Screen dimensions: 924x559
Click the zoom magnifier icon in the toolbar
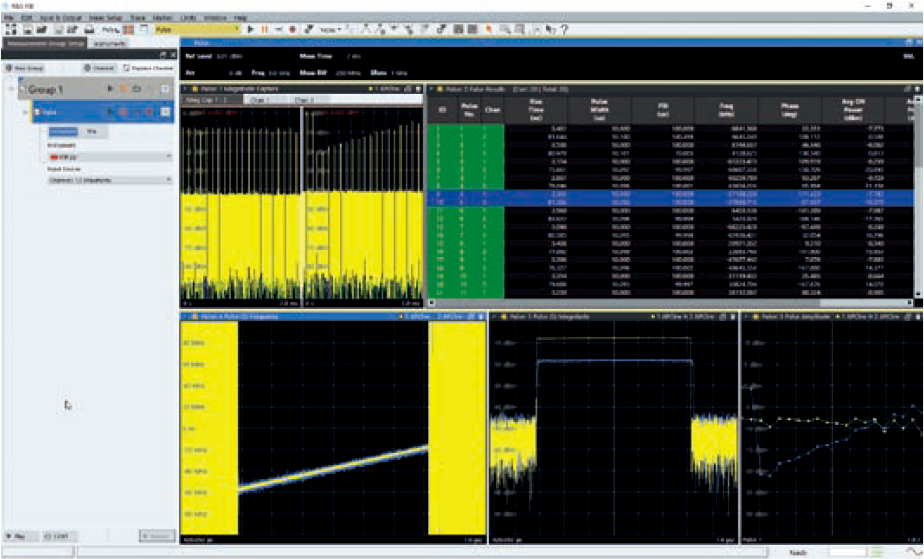(x=505, y=31)
